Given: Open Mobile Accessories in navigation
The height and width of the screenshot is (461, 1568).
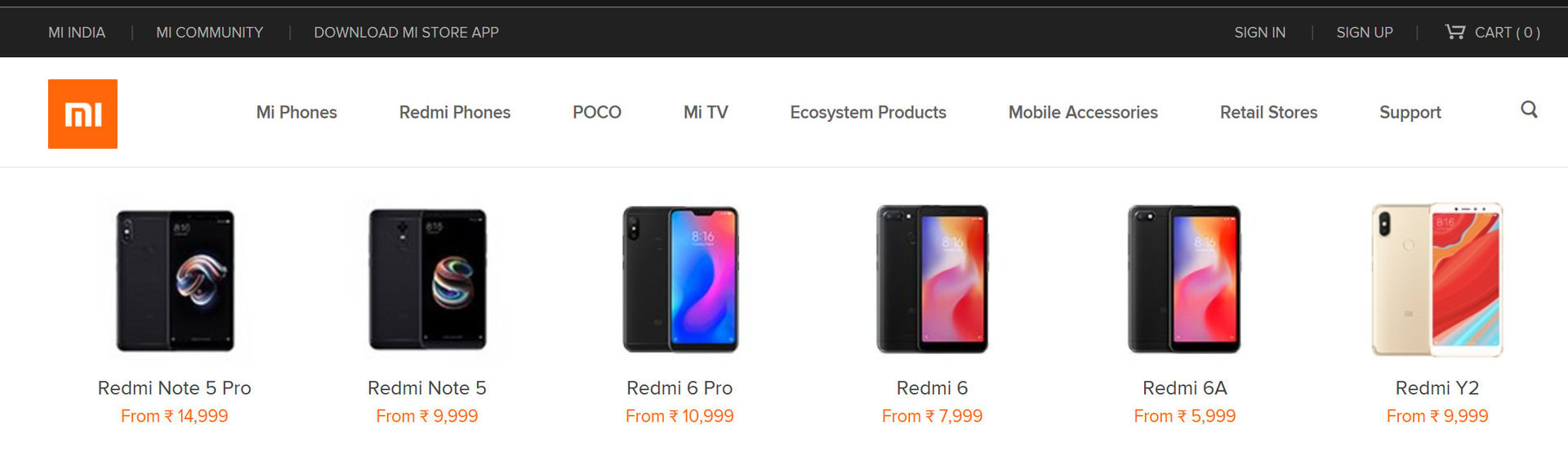Looking at the screenshot, I should (x=1083, y=112).
